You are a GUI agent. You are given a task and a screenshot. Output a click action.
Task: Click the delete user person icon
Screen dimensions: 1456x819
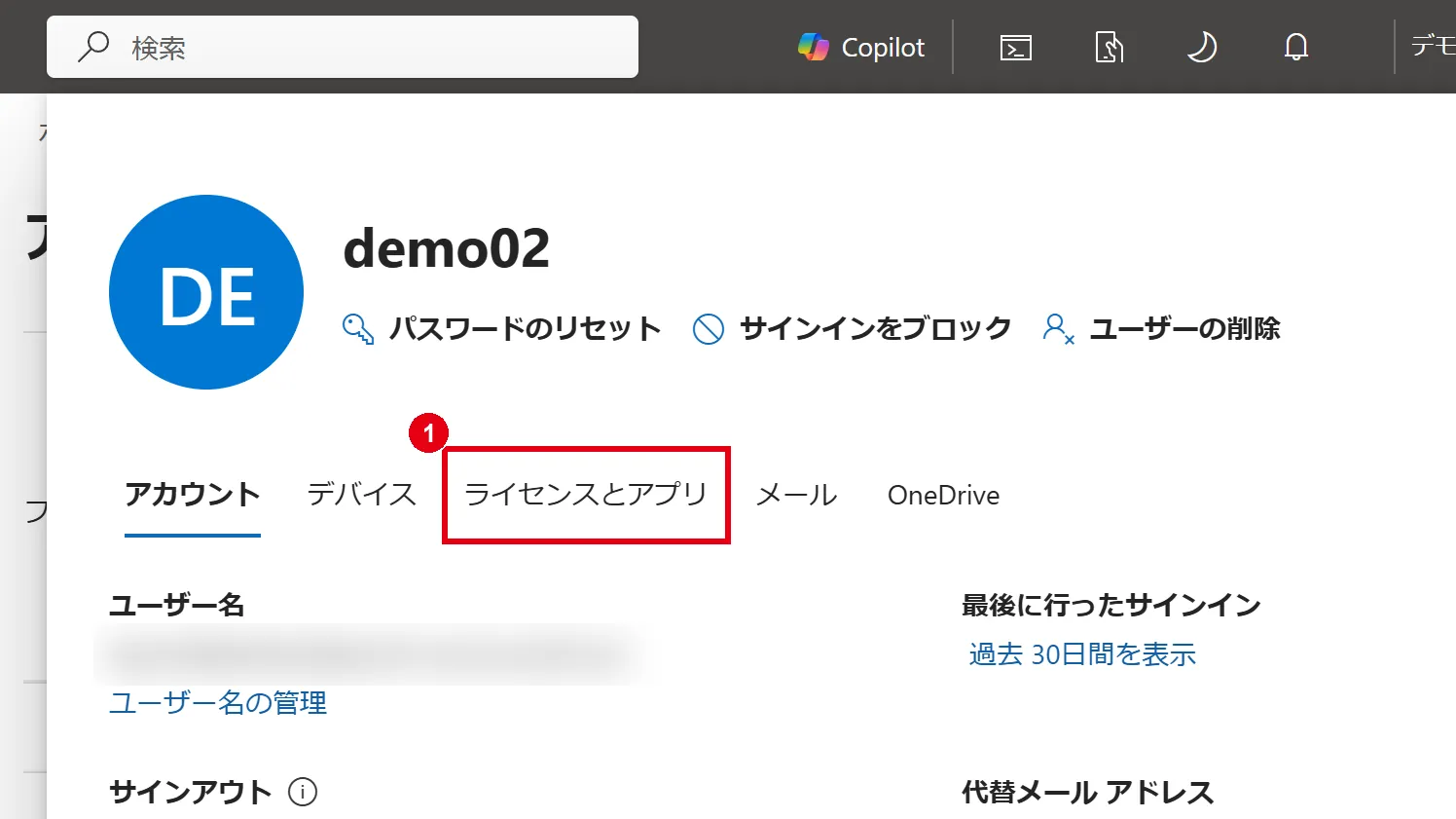click(x=1058, y=329)
